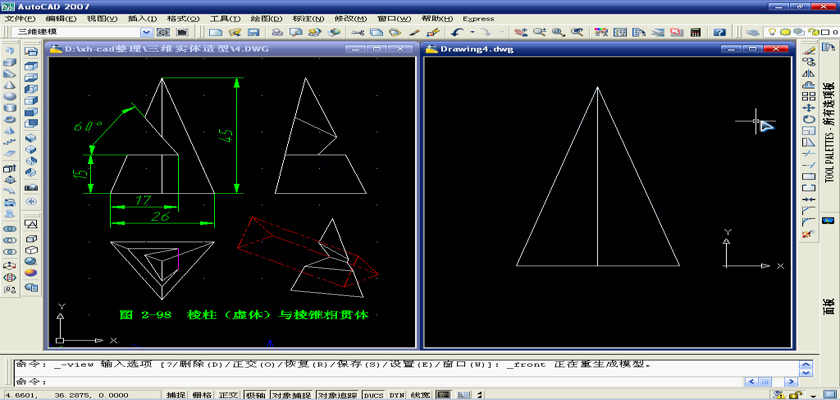Click the Polysolid tool in modeling toolbar
The height and width of the screenshot is (400, 840).
pos(10,50)
